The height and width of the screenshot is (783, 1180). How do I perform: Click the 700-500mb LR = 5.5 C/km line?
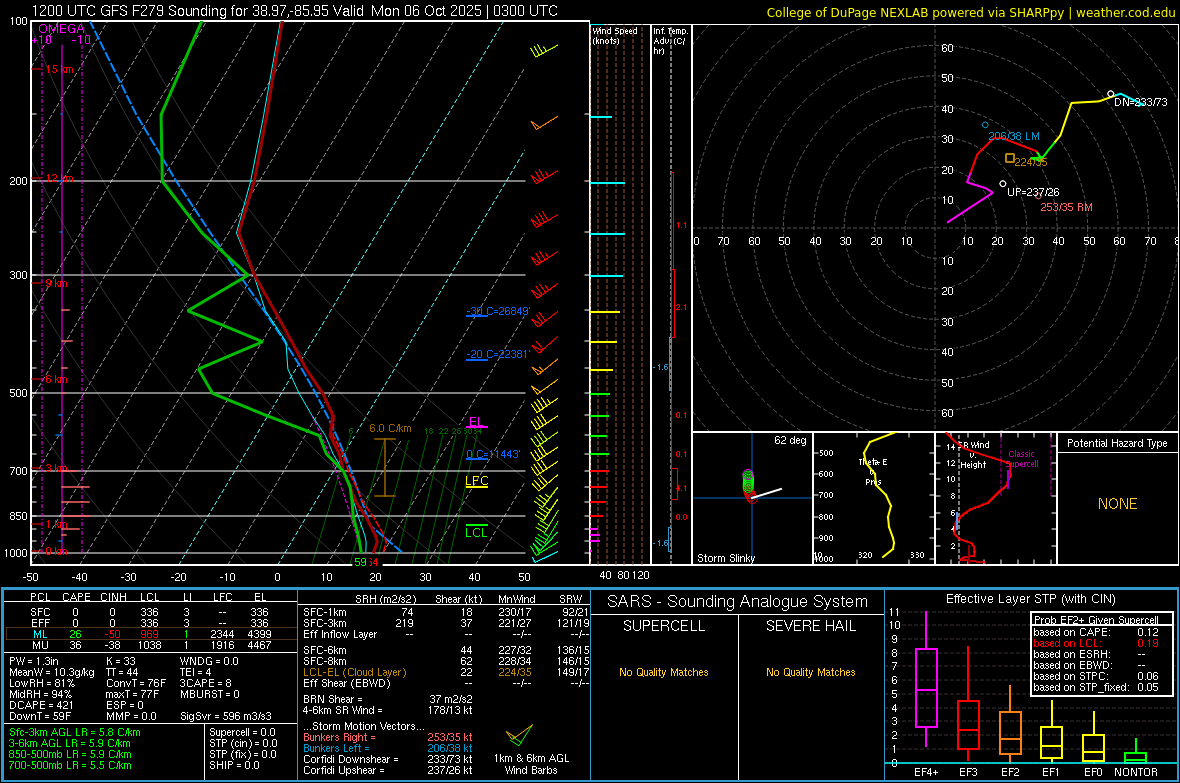point(70,765)
